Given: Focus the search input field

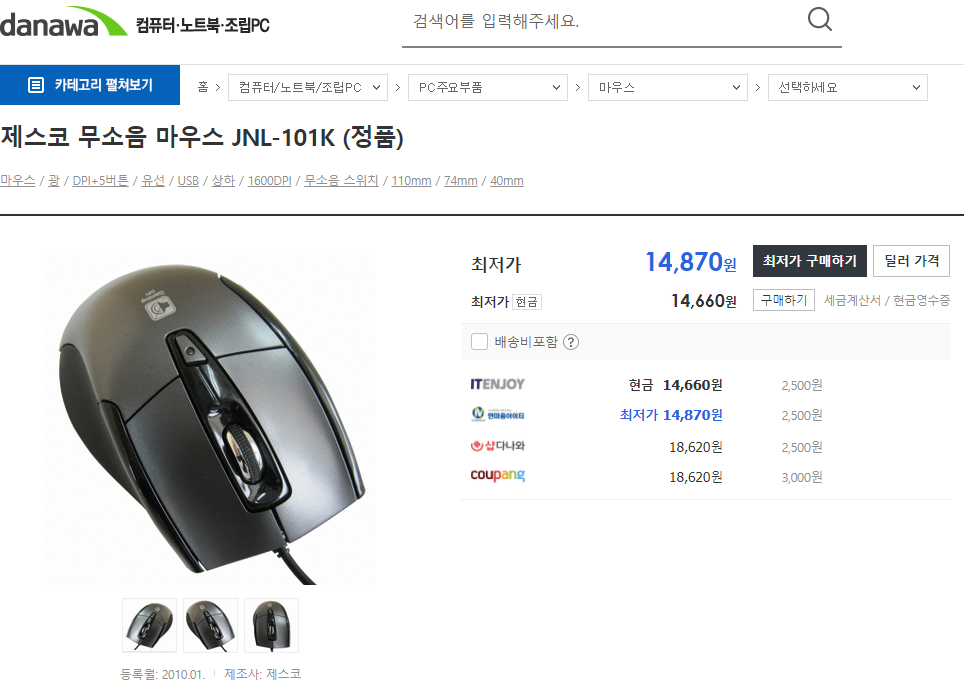Looking at the screenshot, I should (602, 22).
